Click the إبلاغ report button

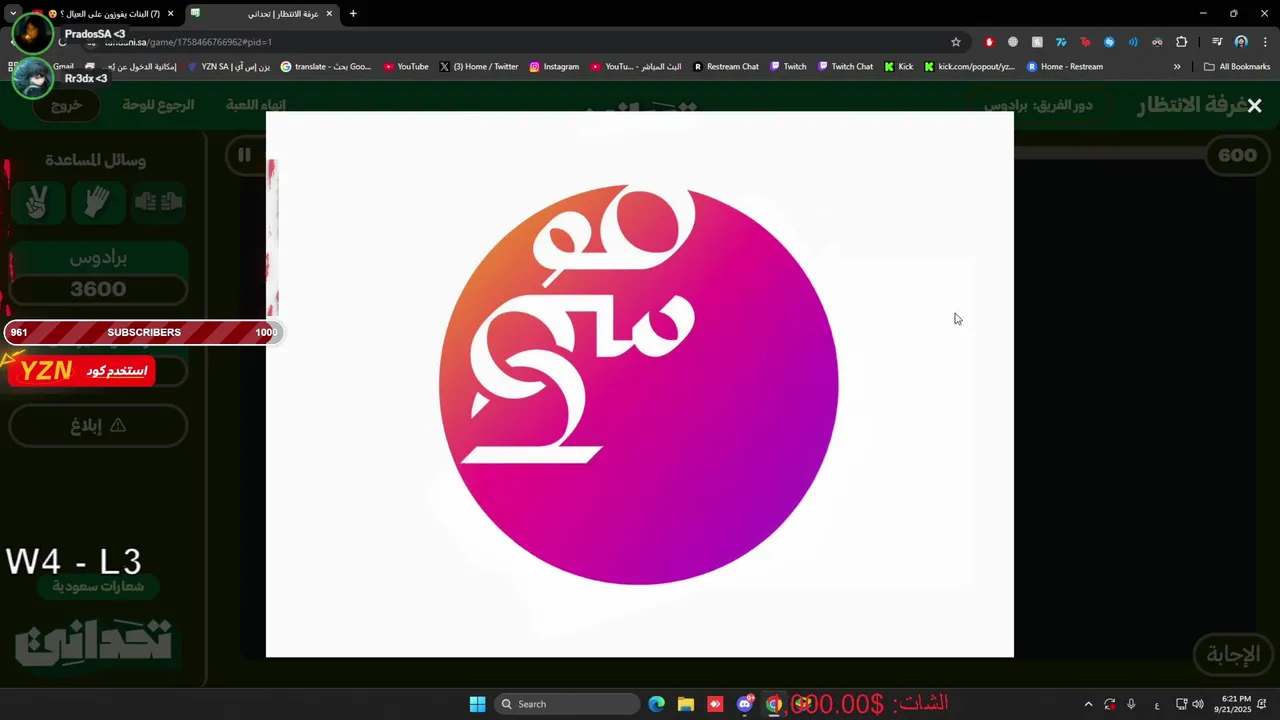point(98,425)
